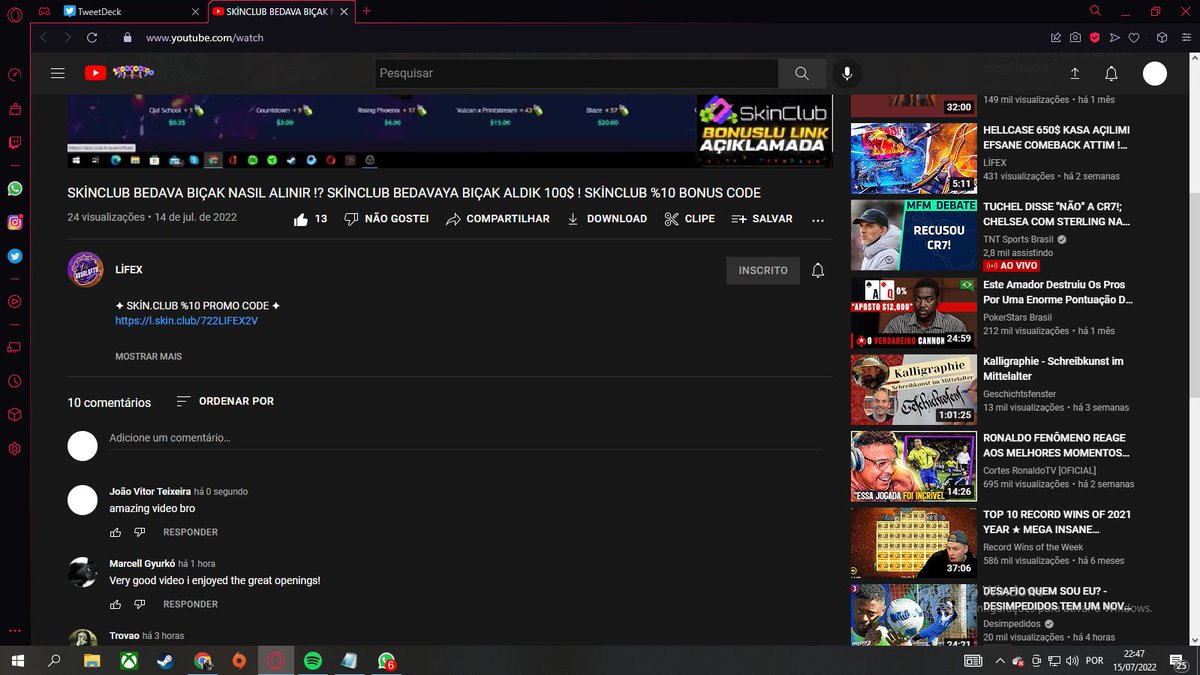The height and width of the screenshot is (675, 1200).
Task: Open history clock icon in sidebar
Action: pyautogui.click(x=14, y=381)
